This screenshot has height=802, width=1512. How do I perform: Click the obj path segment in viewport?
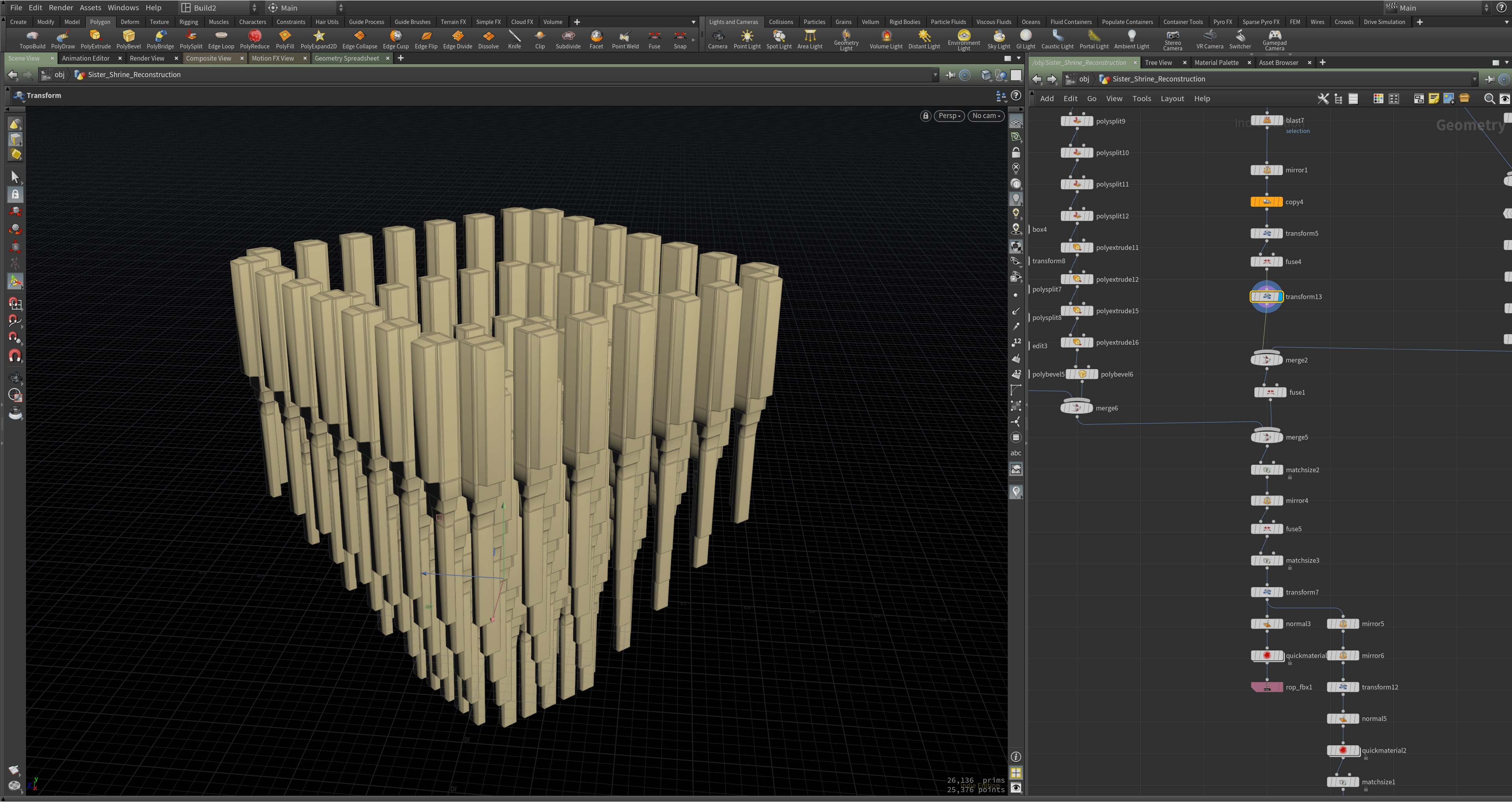[59, 74]
